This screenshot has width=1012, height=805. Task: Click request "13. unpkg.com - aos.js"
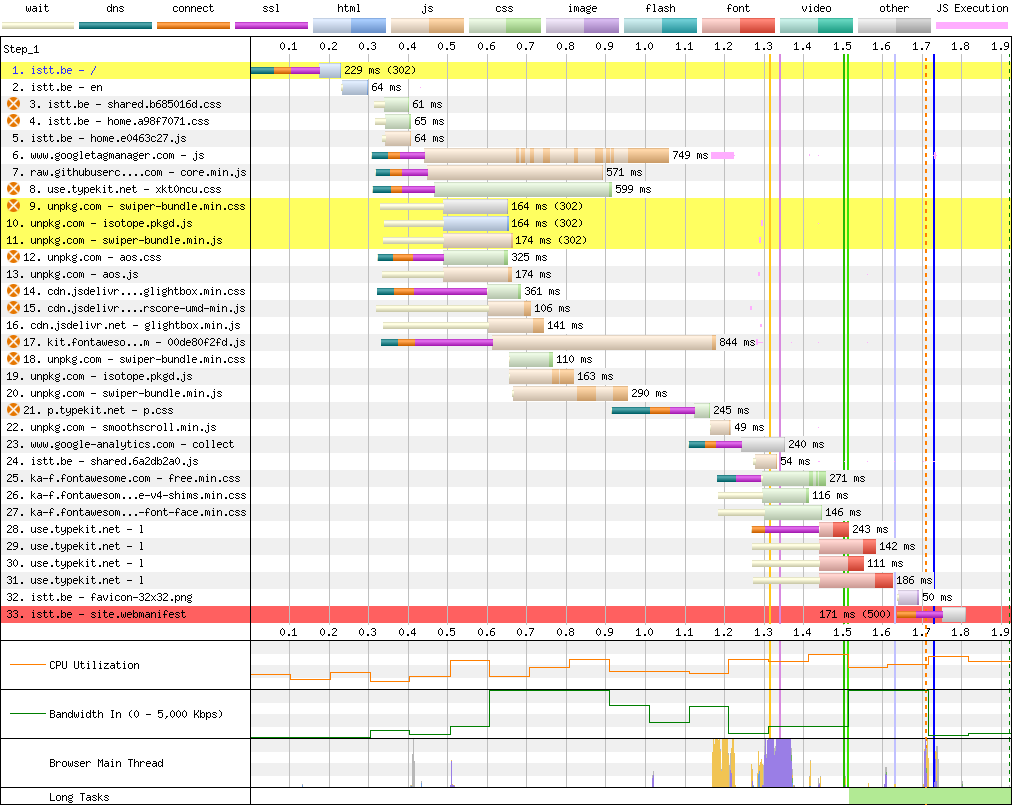(x=72, y=274)
